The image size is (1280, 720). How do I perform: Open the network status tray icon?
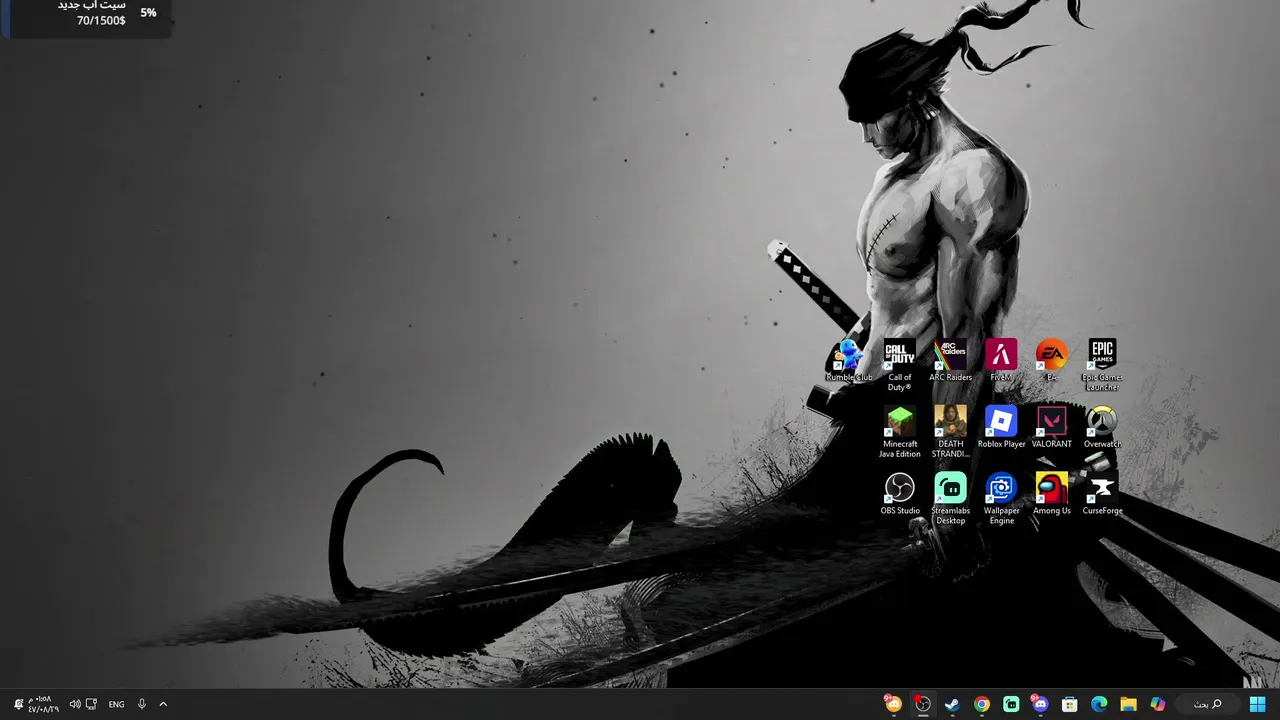tap(92, 704)
